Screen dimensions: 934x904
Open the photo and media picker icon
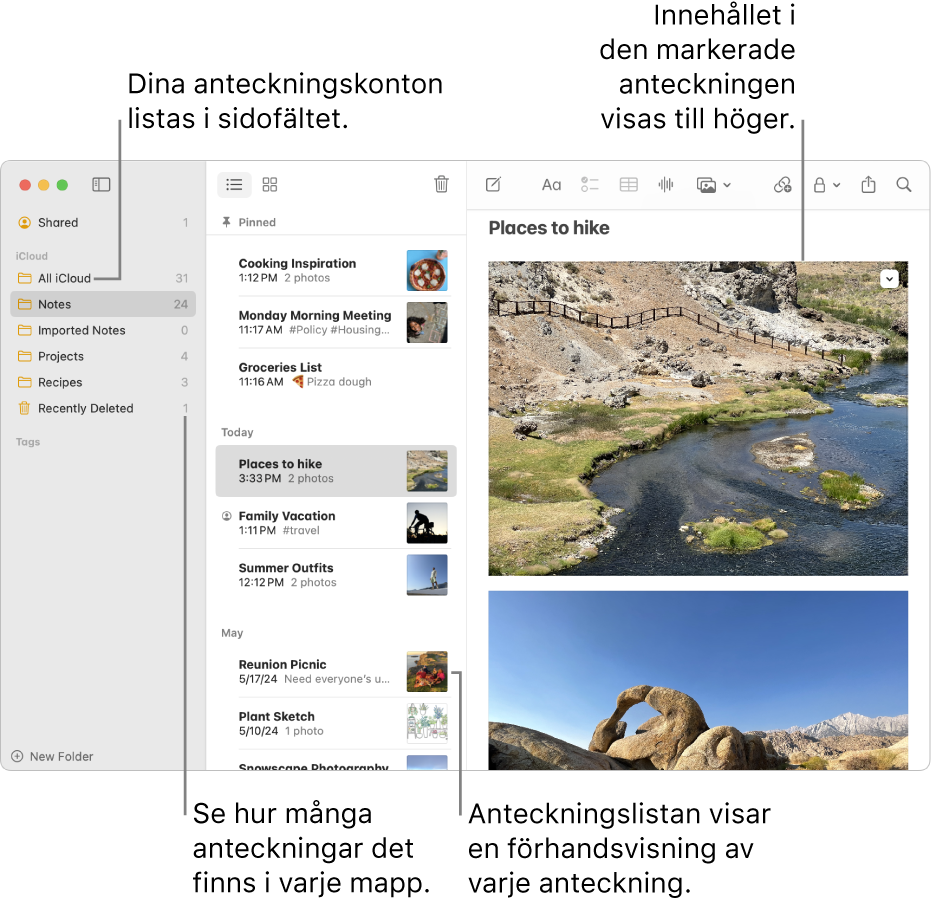tap(706, 185)
